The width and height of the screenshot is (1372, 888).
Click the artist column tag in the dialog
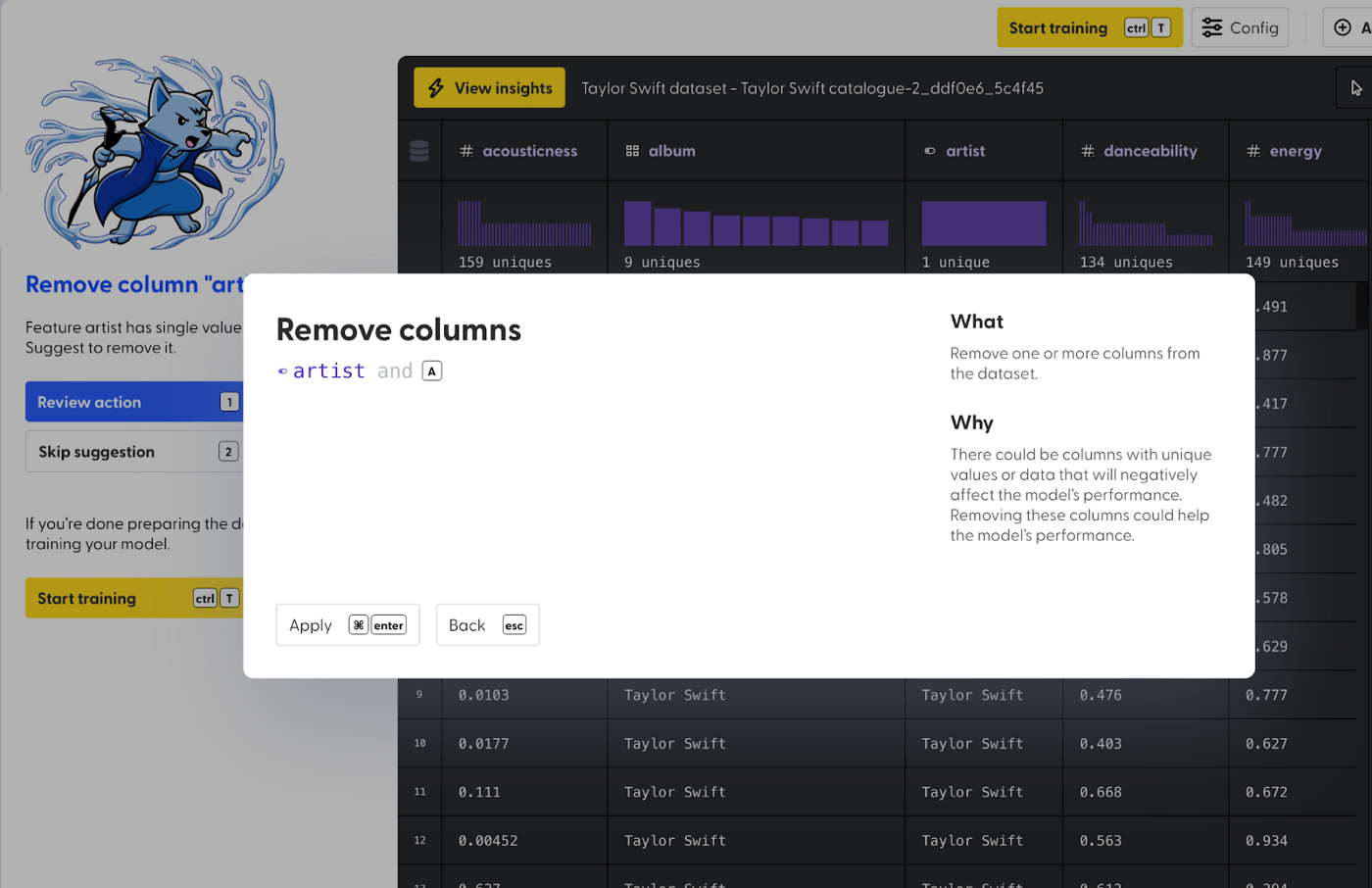(x=321, y=370)
